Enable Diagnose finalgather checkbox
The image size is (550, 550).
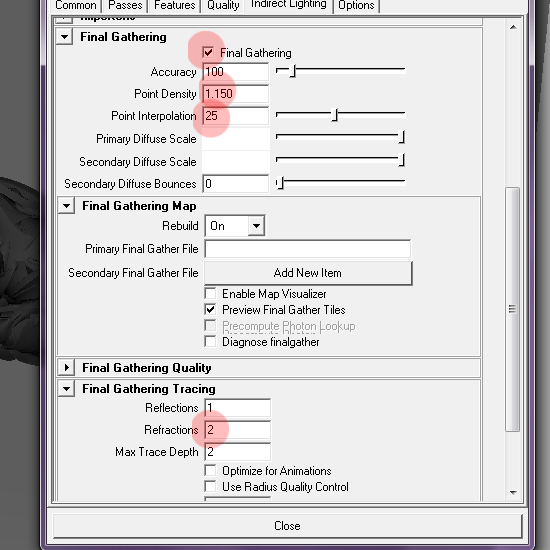click(x=210, y=341)
